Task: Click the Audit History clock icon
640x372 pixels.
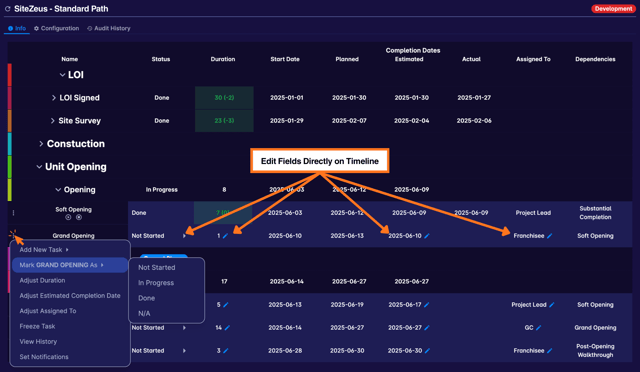Action: click(x=89, y=28)
